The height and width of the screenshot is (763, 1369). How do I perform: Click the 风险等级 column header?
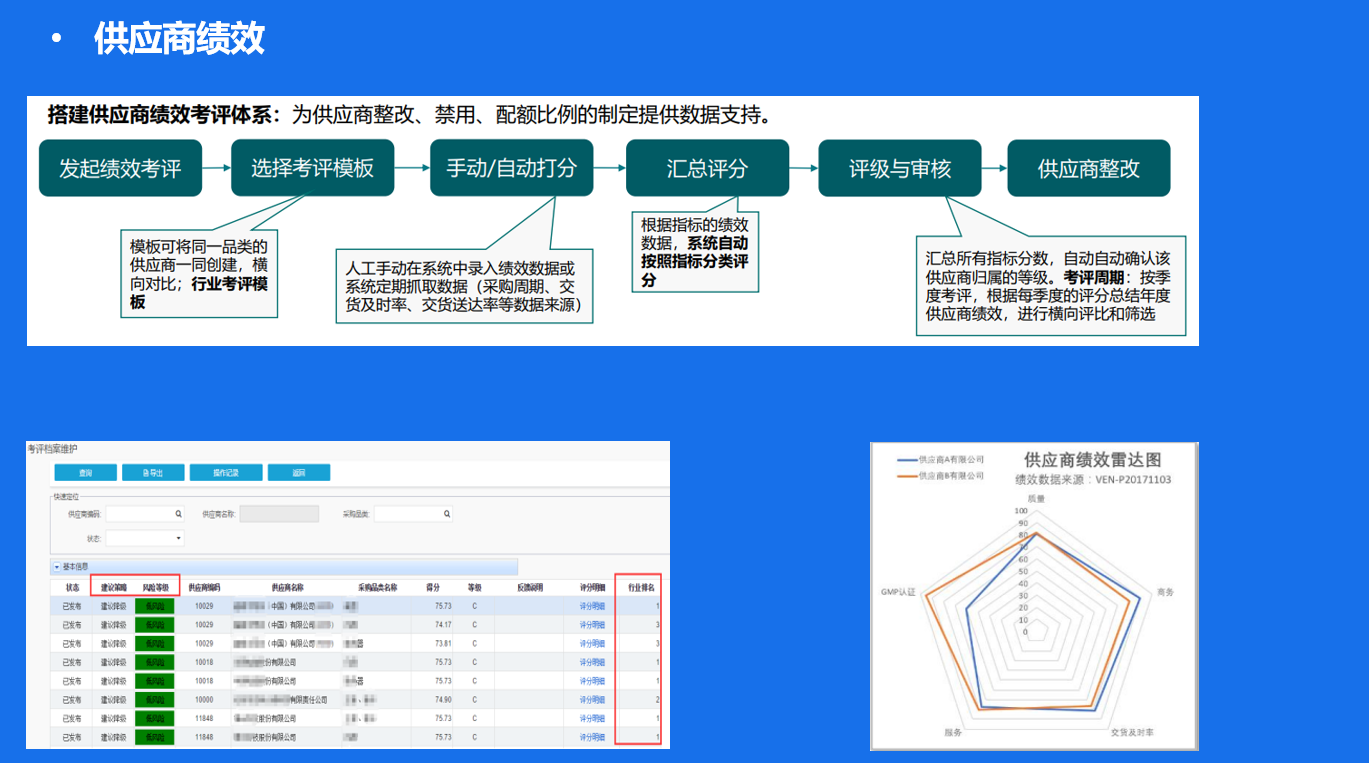[155, 588]
